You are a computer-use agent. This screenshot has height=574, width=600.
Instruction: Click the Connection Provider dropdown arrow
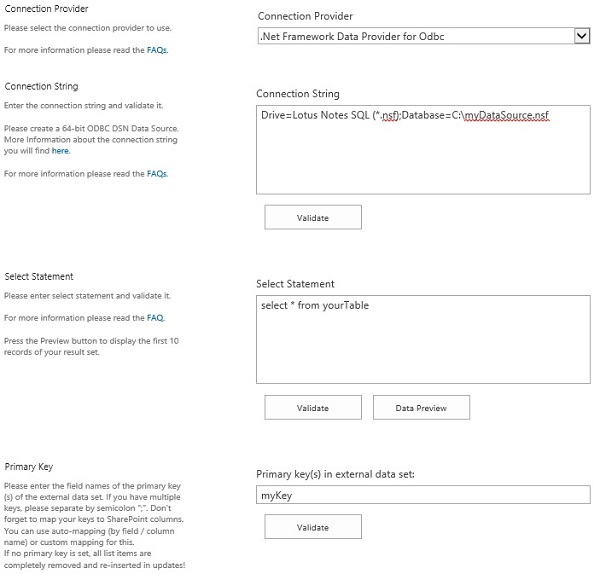[x=581, y=36]
